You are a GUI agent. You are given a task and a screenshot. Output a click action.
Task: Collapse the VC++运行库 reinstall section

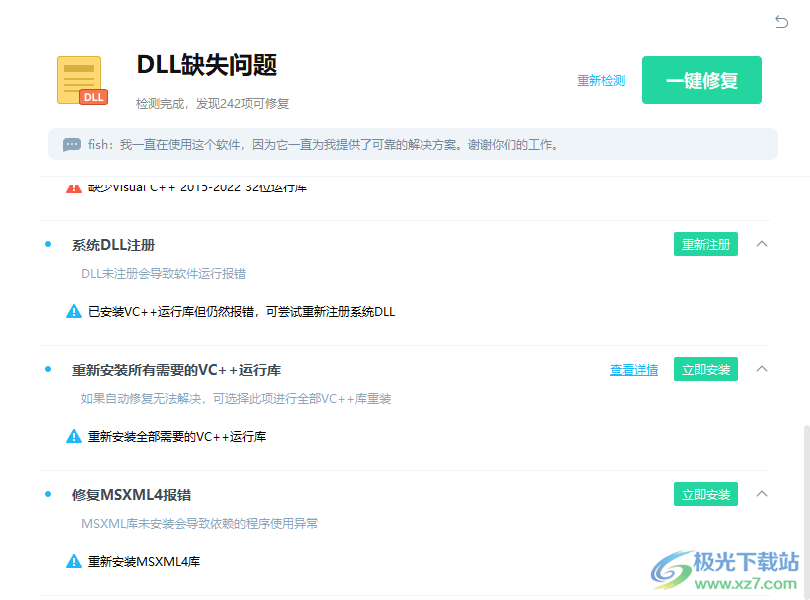click(762, 368)
